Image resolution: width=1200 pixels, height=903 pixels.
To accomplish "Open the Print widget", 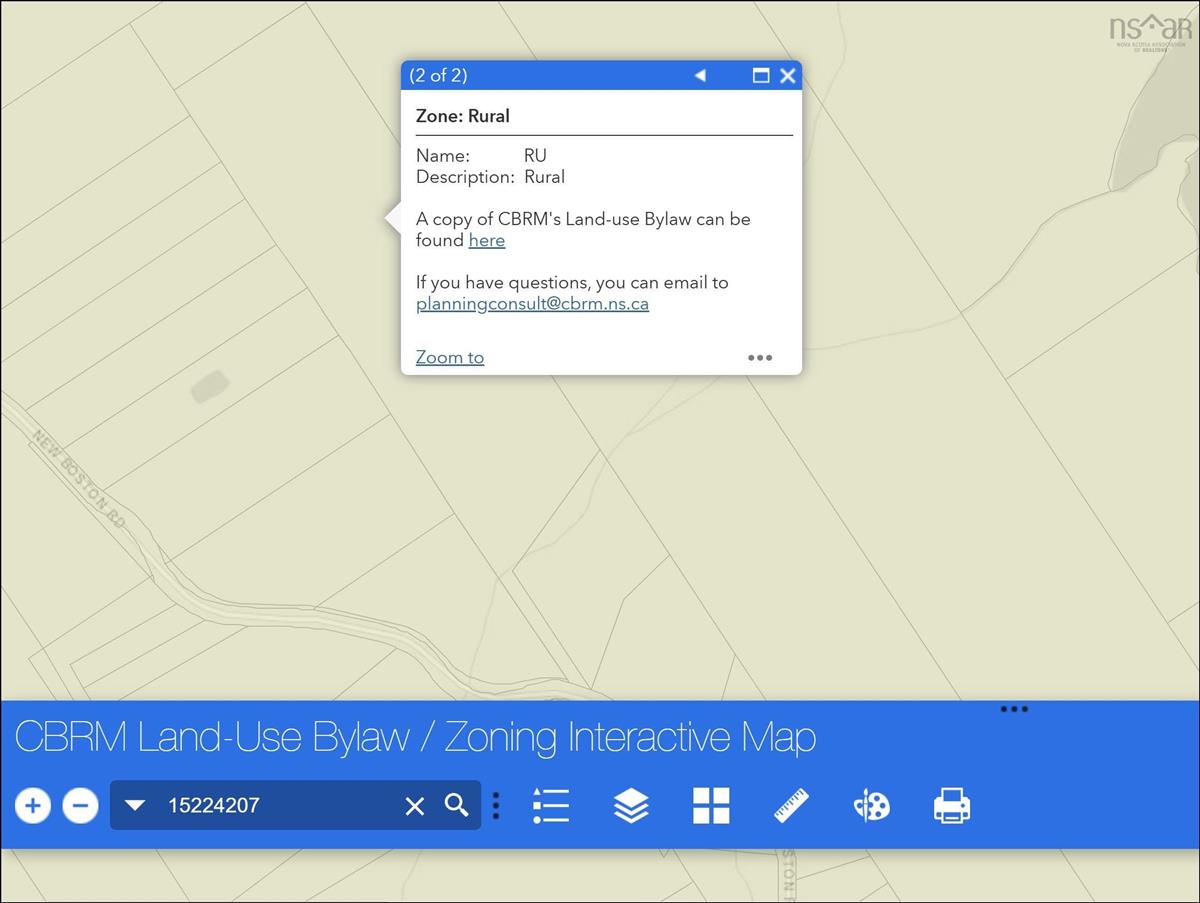I will coord(951,805).
